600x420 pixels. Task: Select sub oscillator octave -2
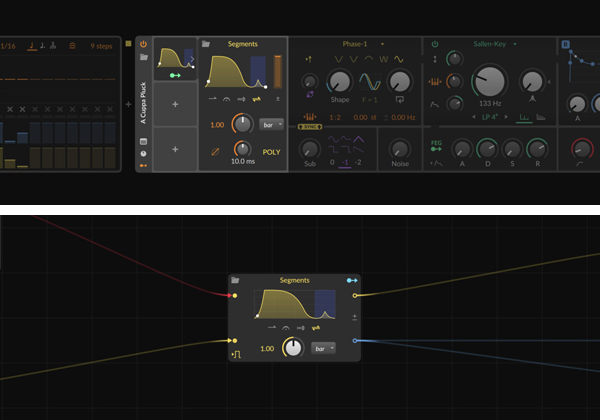[358, 162]
